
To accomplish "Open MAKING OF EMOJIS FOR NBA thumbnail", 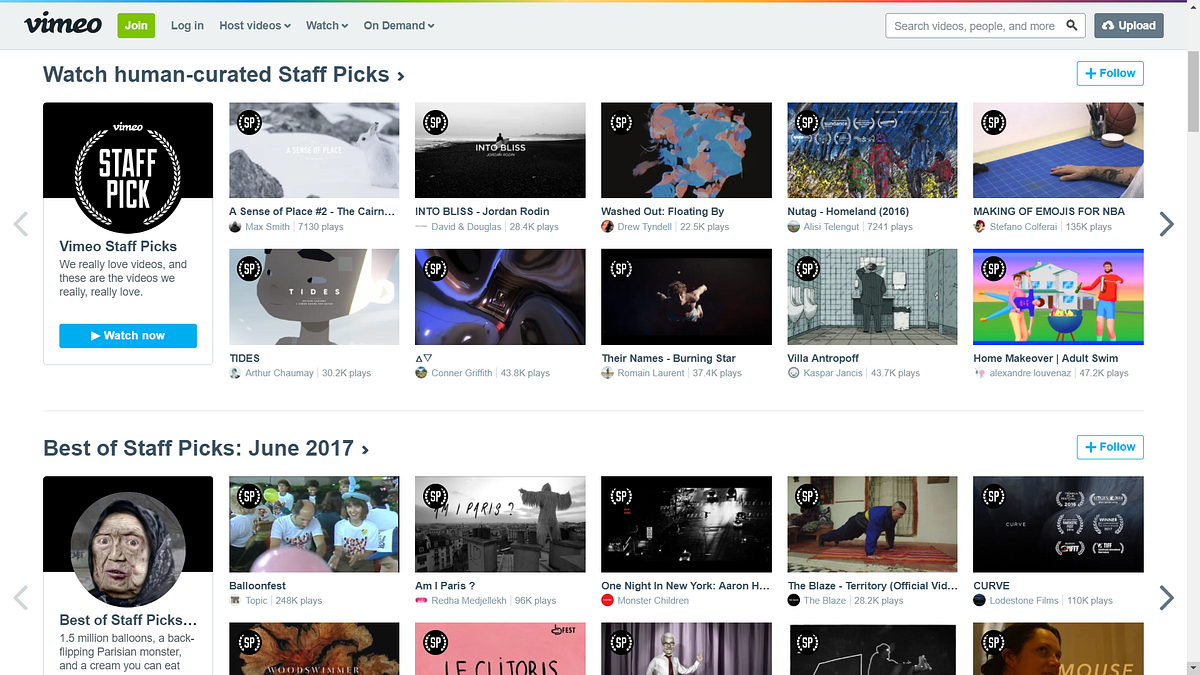I will pyautogui.click(x=1058, y=150).
